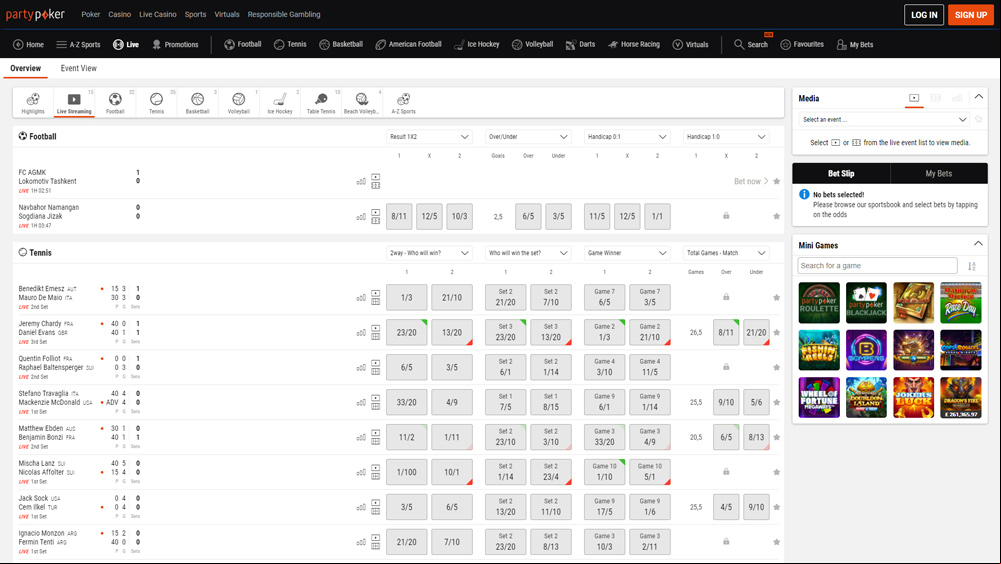Open Responsible Gambling in top menu
The image size is (1001, 564).
[x=284, y=14]
